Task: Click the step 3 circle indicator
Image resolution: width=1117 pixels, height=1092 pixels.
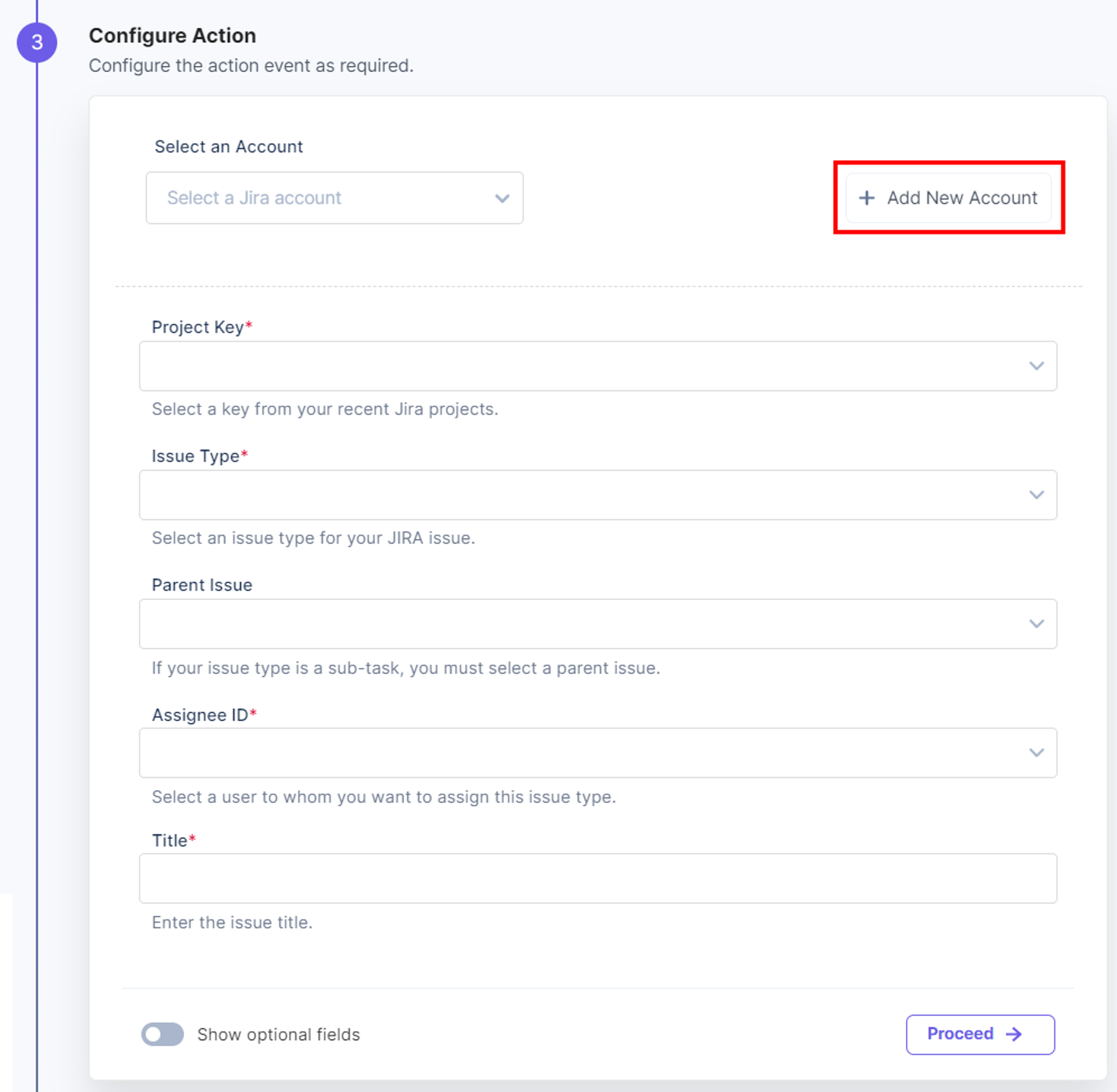Action: (37, 42)
